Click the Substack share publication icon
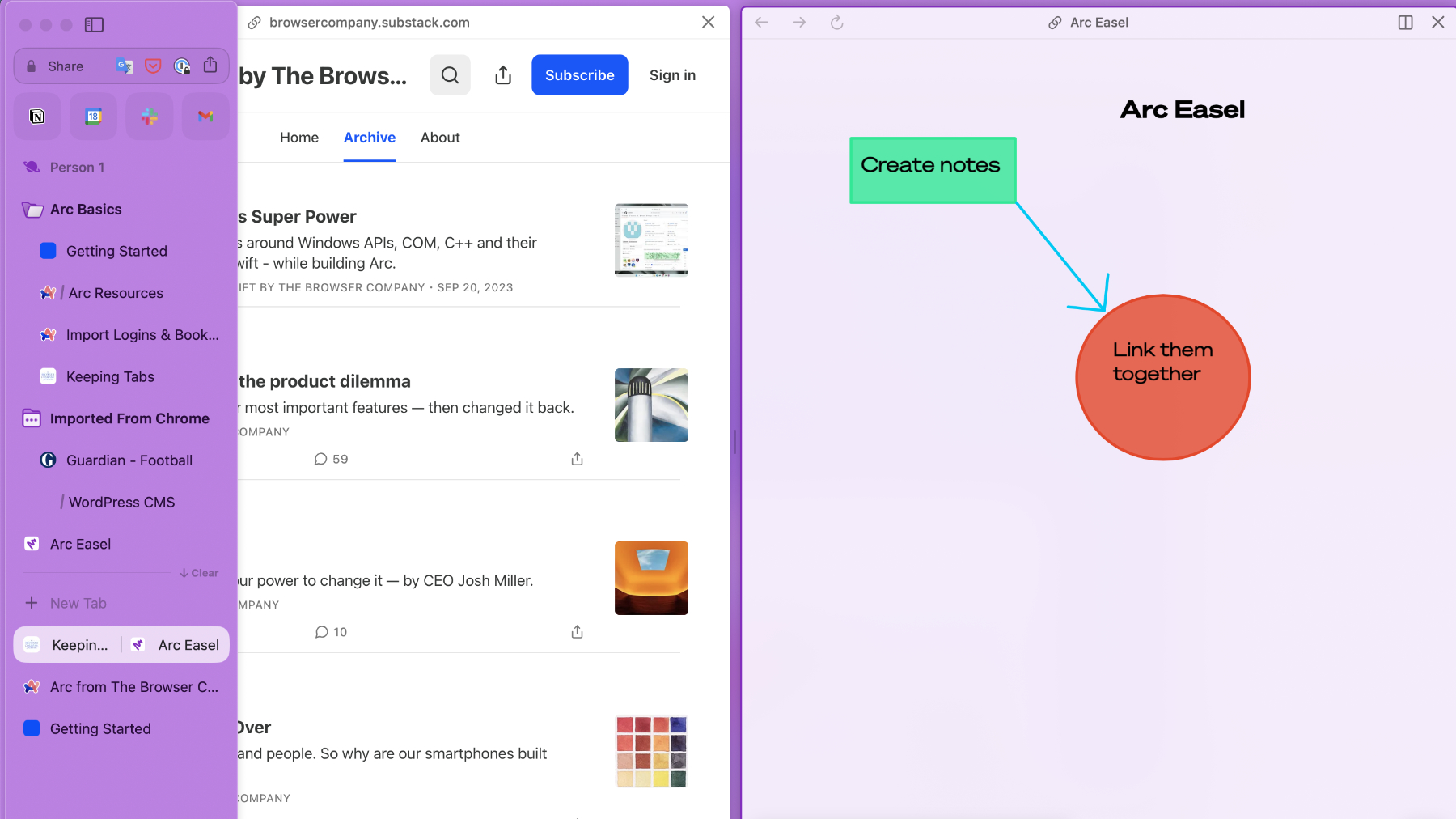 (503, 75)
